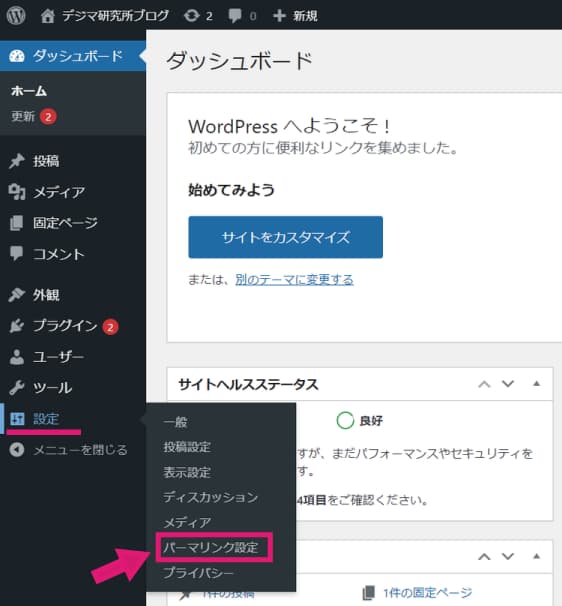
Task: Select 表示設定 in the settings flyout
Action: (x=187, y=472)
